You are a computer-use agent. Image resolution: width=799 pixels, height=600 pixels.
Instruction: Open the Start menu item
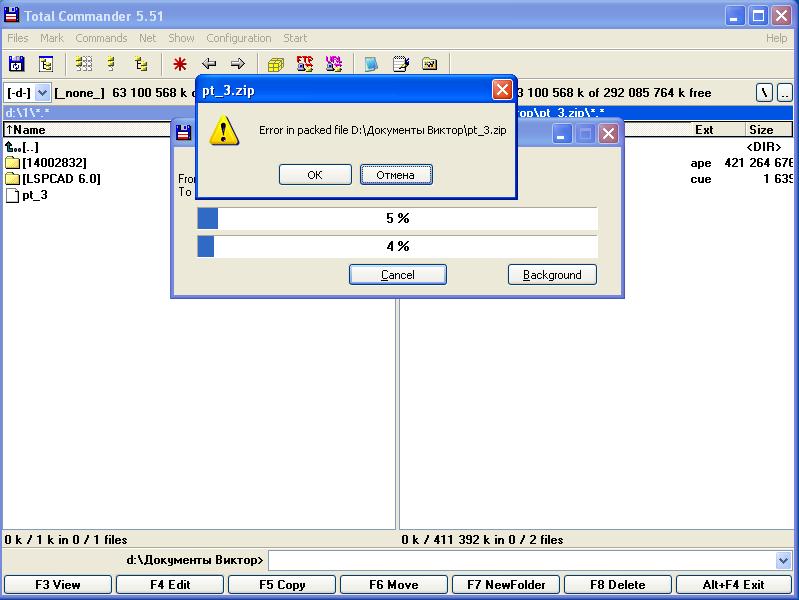coord(295,38)
